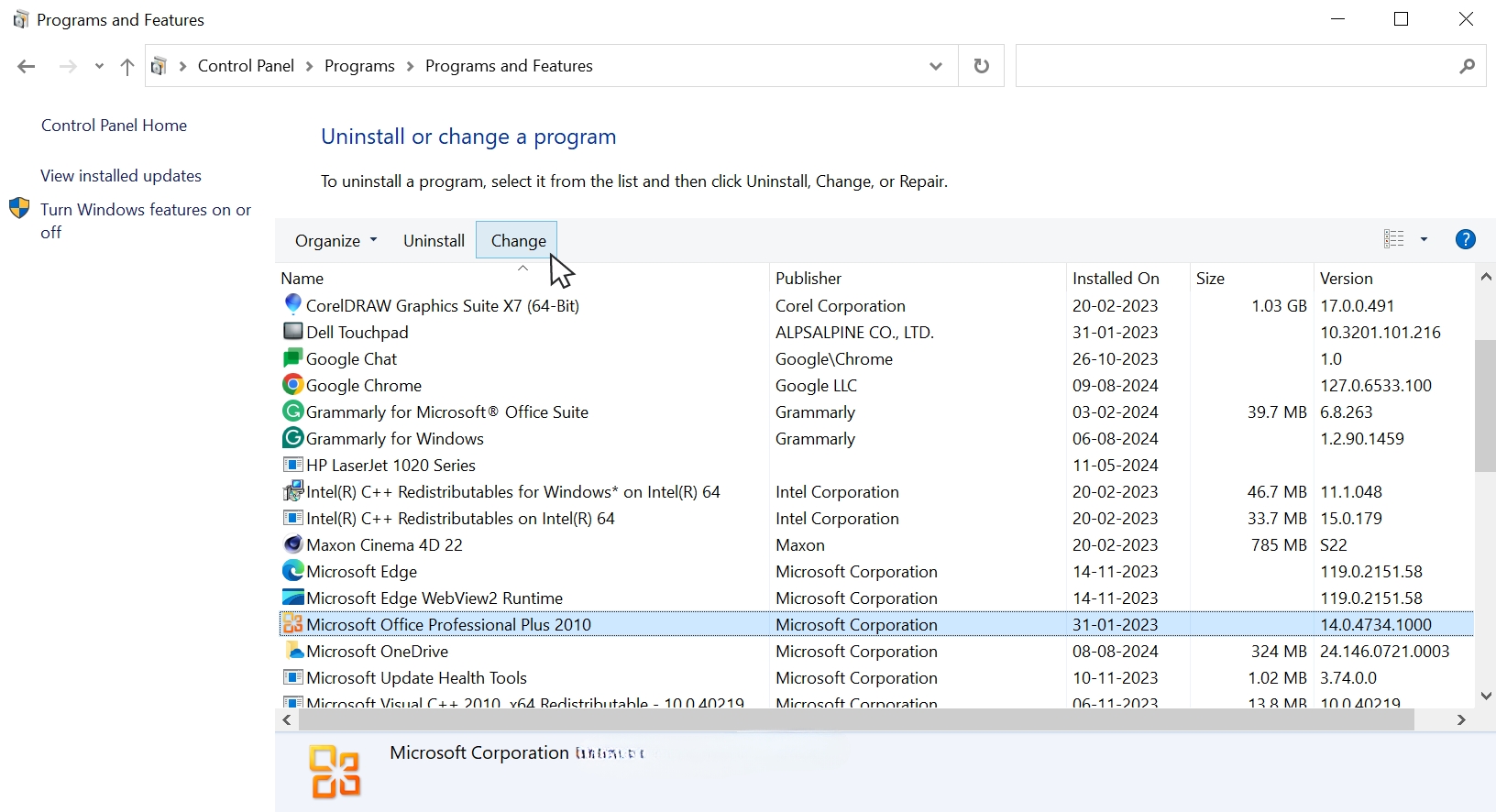1496x812 pixels.
Task: Click Microsoft Office Professional Plus 2010 row icon
Action: (292, 623)
